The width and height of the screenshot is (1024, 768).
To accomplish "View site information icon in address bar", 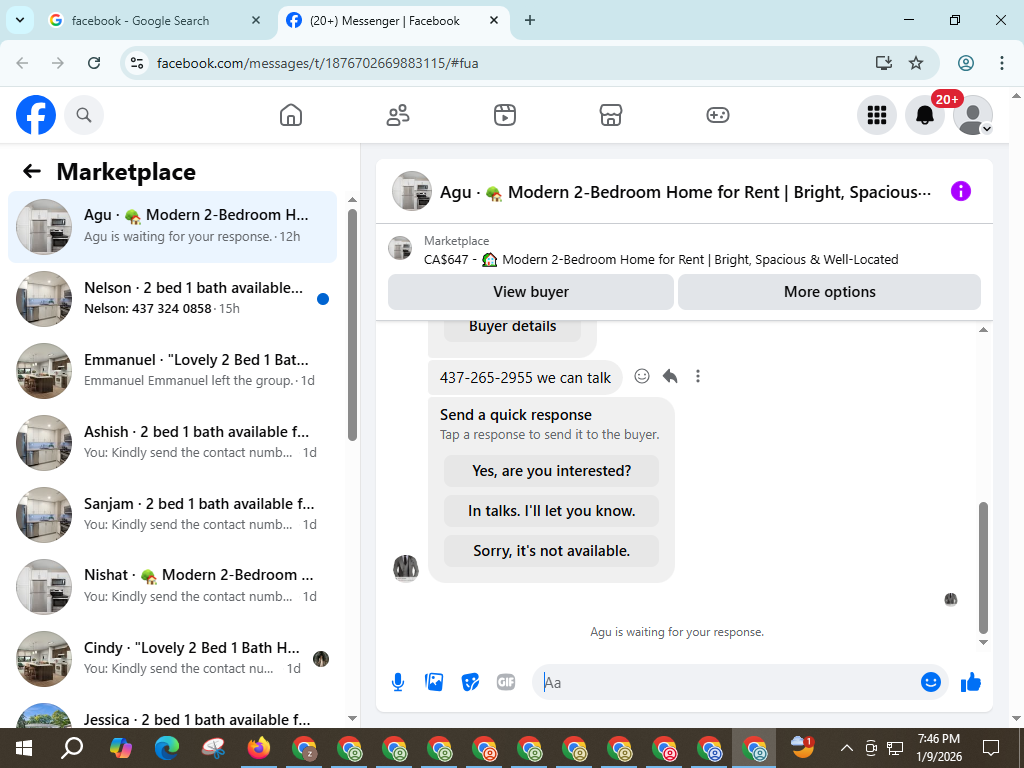I will coord(137,63).
